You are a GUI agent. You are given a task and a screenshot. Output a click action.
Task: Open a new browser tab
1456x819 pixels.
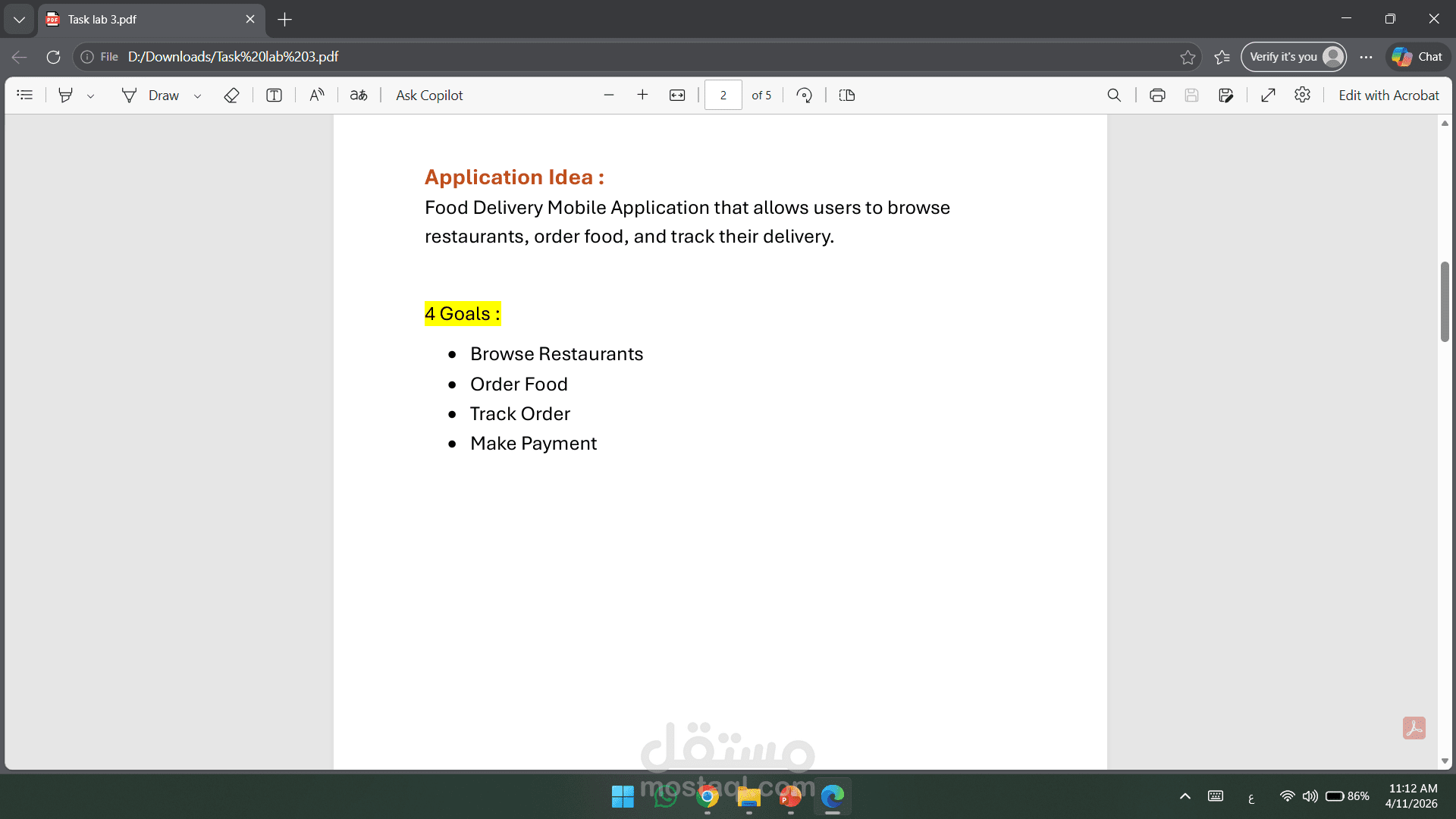(x=285, y=20)
